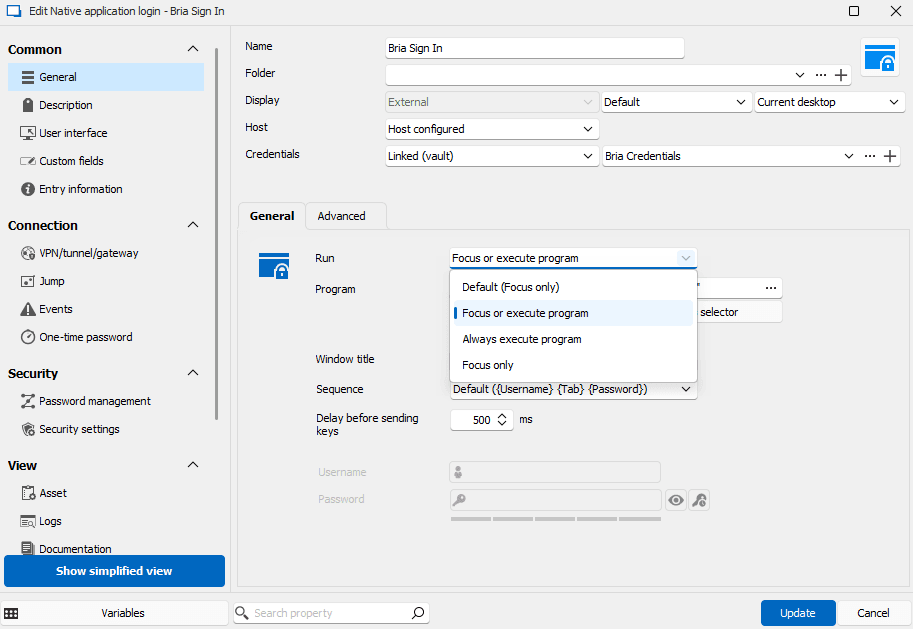Click the Update button

[797, 613]
